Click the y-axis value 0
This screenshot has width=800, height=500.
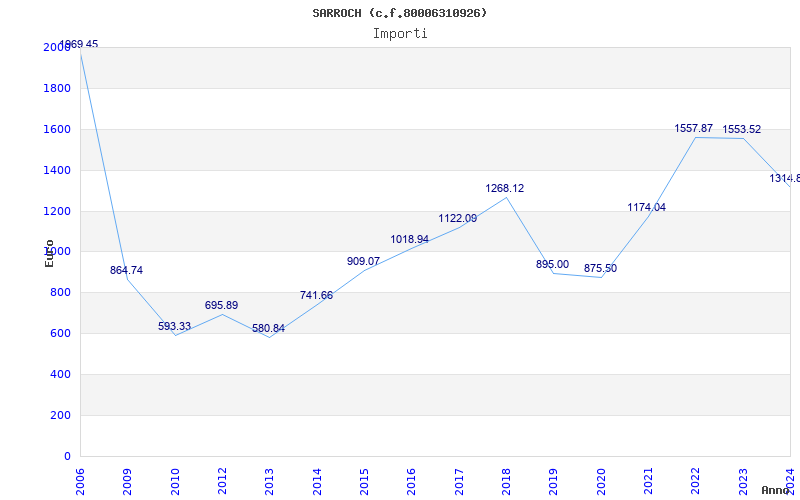click(67, 456)
